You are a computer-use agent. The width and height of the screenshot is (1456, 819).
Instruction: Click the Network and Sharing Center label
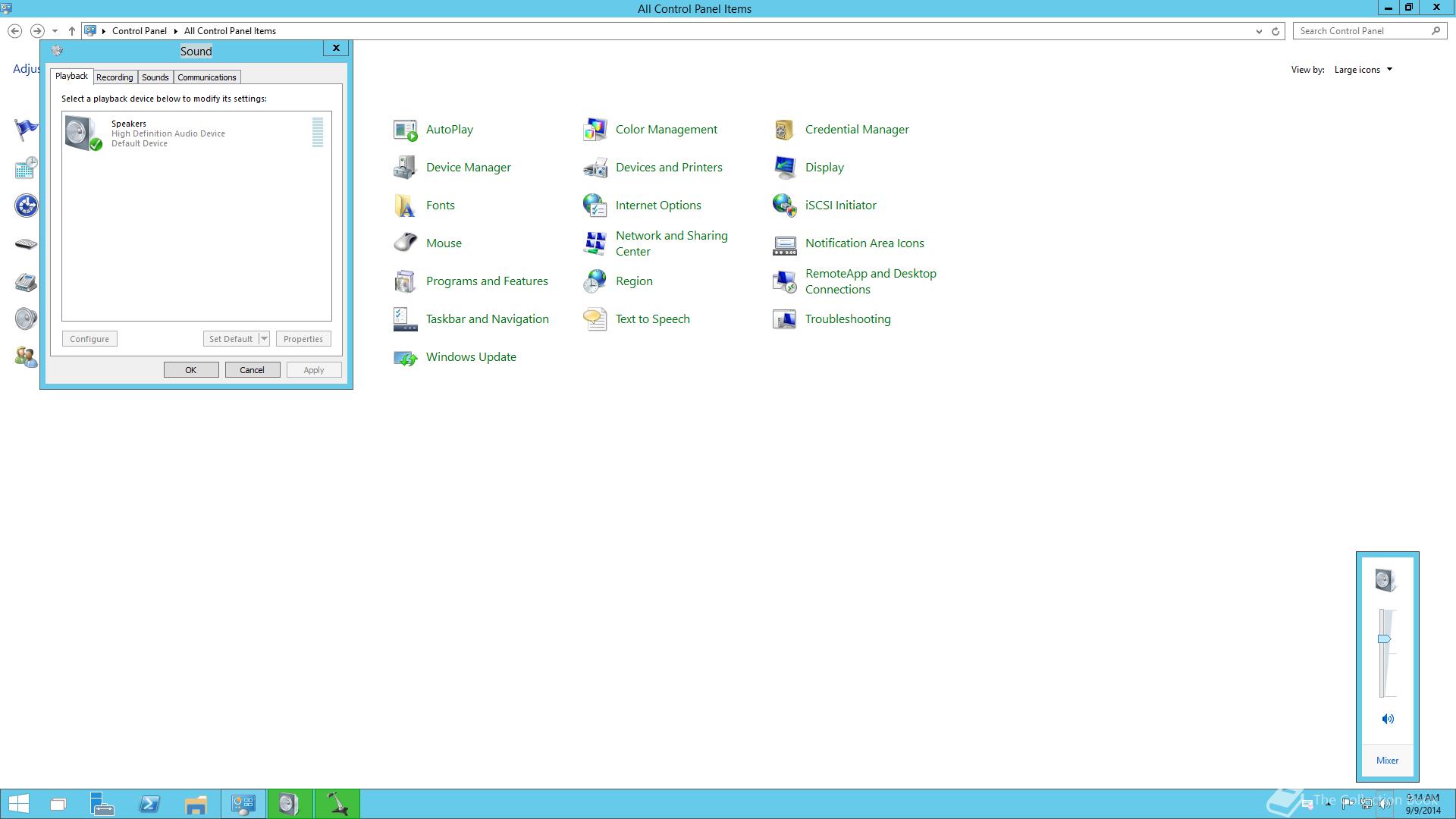tap(672, 243)
